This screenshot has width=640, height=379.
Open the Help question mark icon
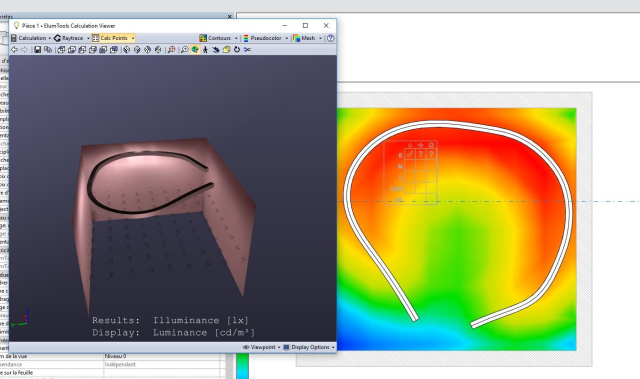tap(331, 38)
